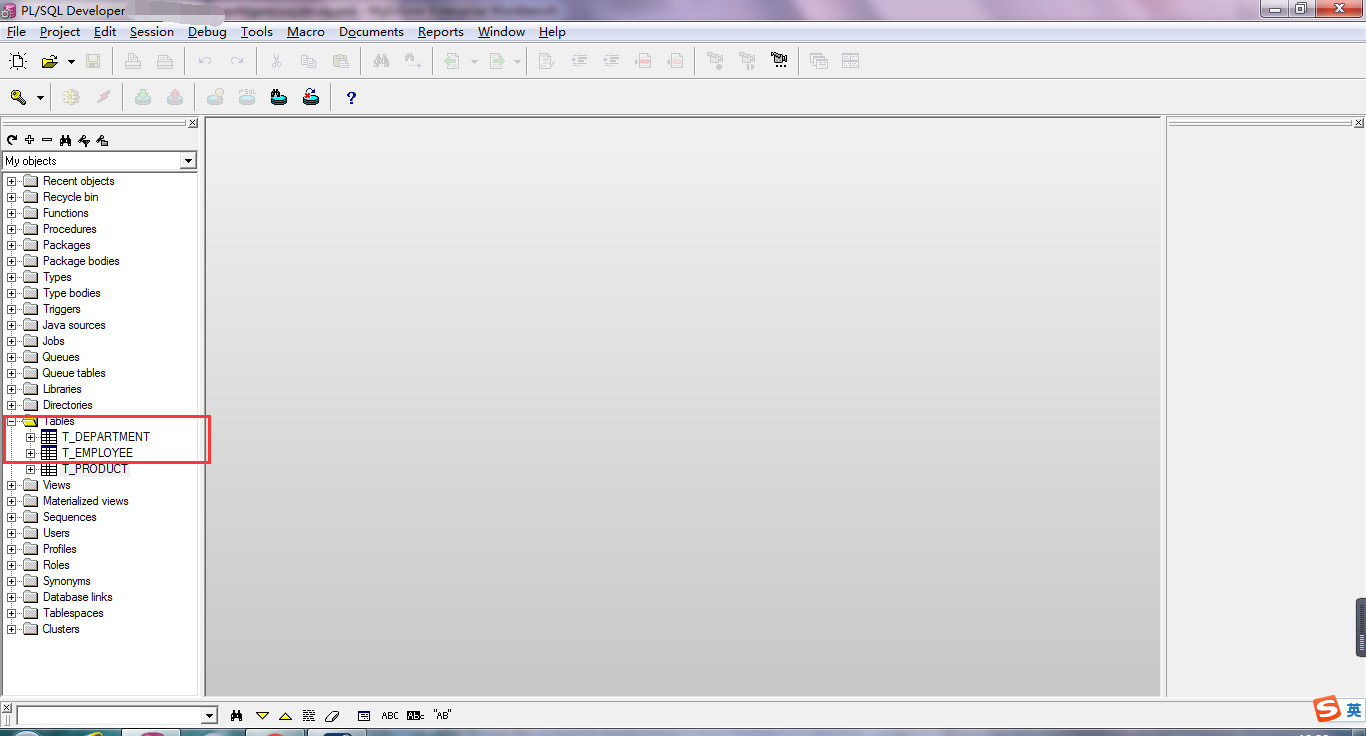Click the Open folder toolbar icon
The width and height of the screenshot is (1366, 736).
[49, 61]
